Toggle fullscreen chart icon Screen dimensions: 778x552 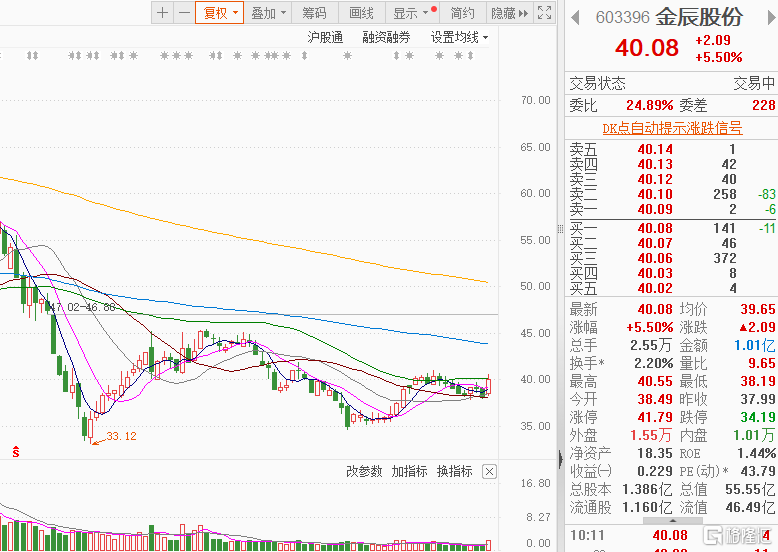pyautogui.click(x=544, y=13)
